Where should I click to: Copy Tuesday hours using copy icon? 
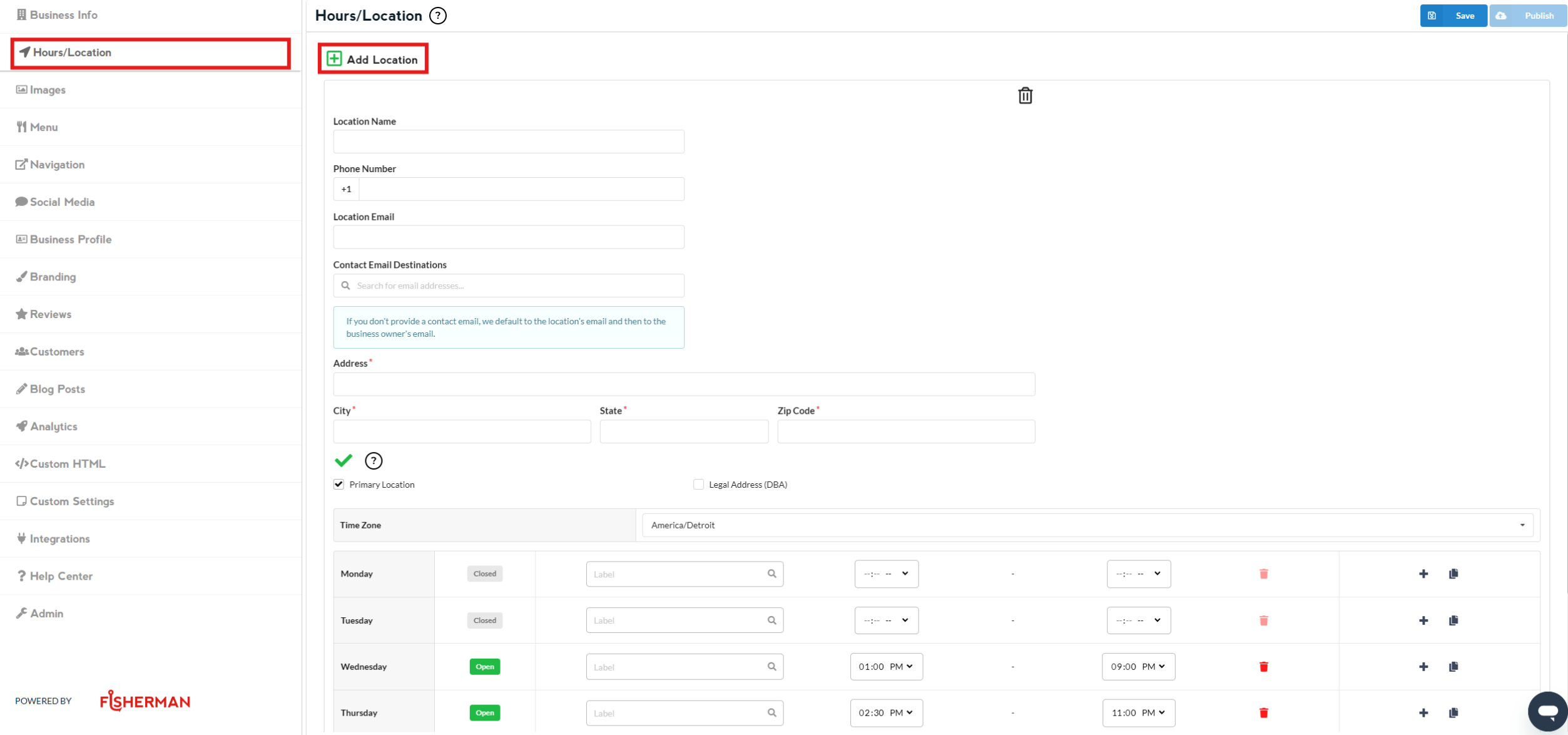point(1453,620)
